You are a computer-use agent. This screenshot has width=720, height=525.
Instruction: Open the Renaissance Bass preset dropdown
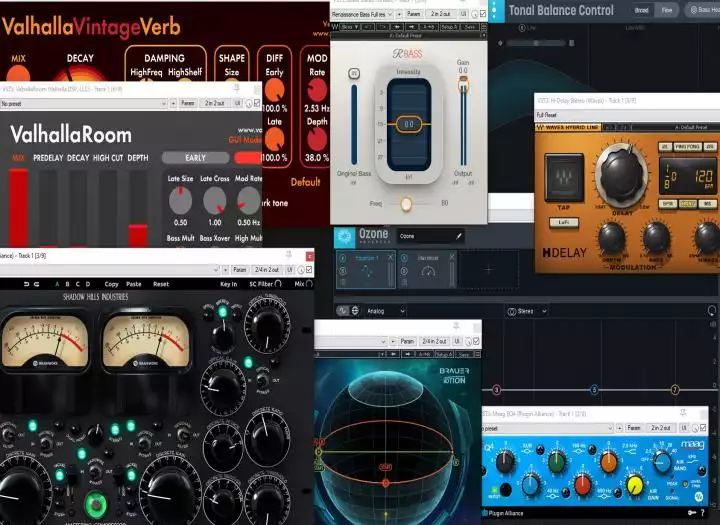tap(362, 14)
